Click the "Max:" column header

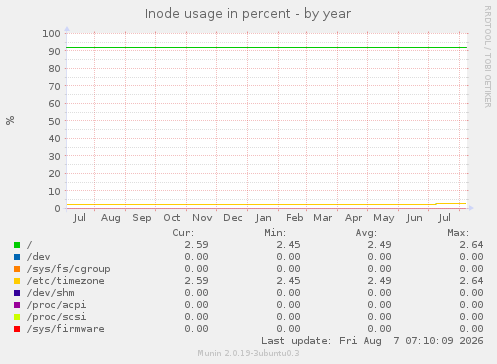point(458,233)
